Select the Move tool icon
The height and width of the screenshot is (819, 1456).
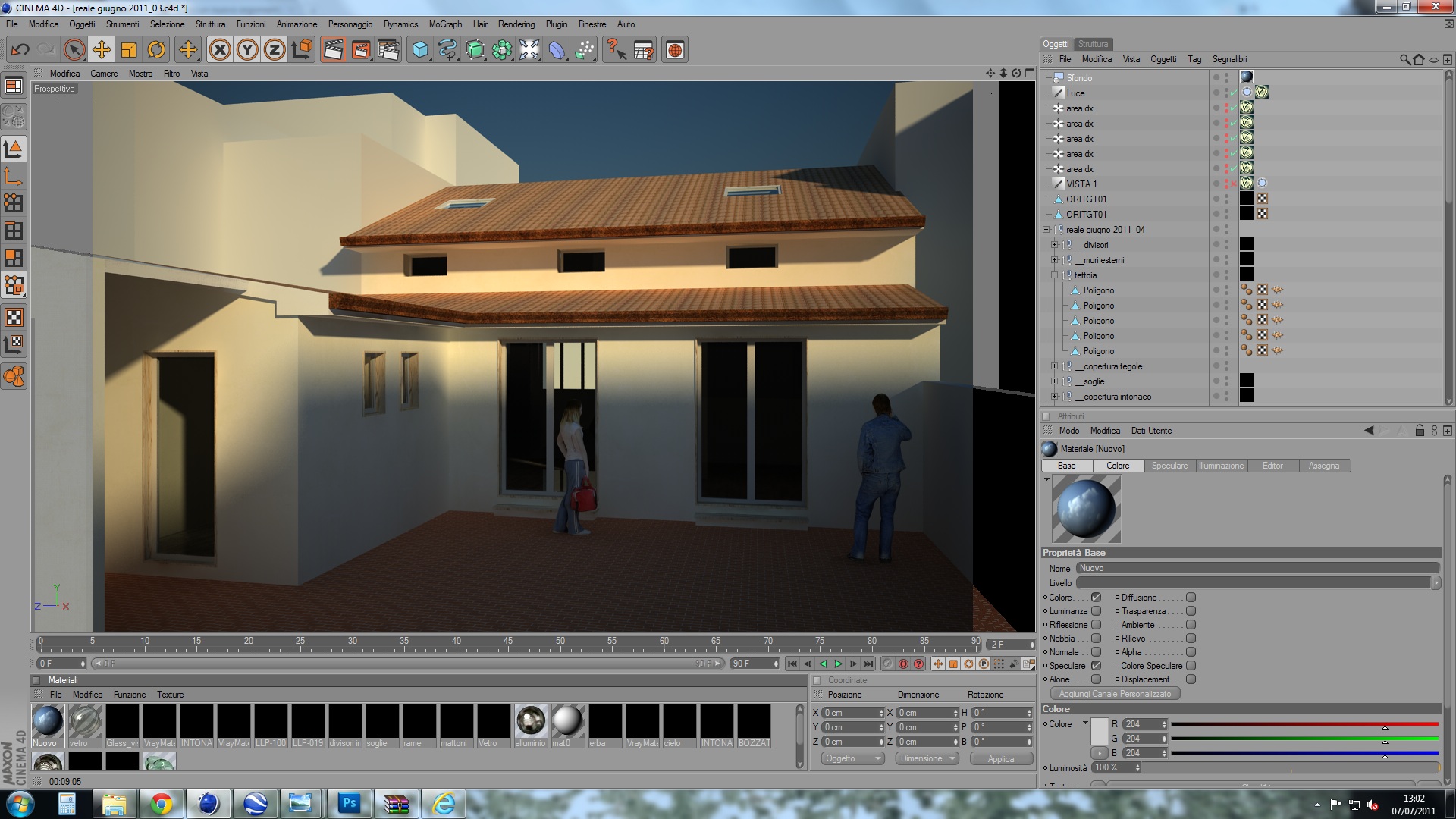point(101,50)
